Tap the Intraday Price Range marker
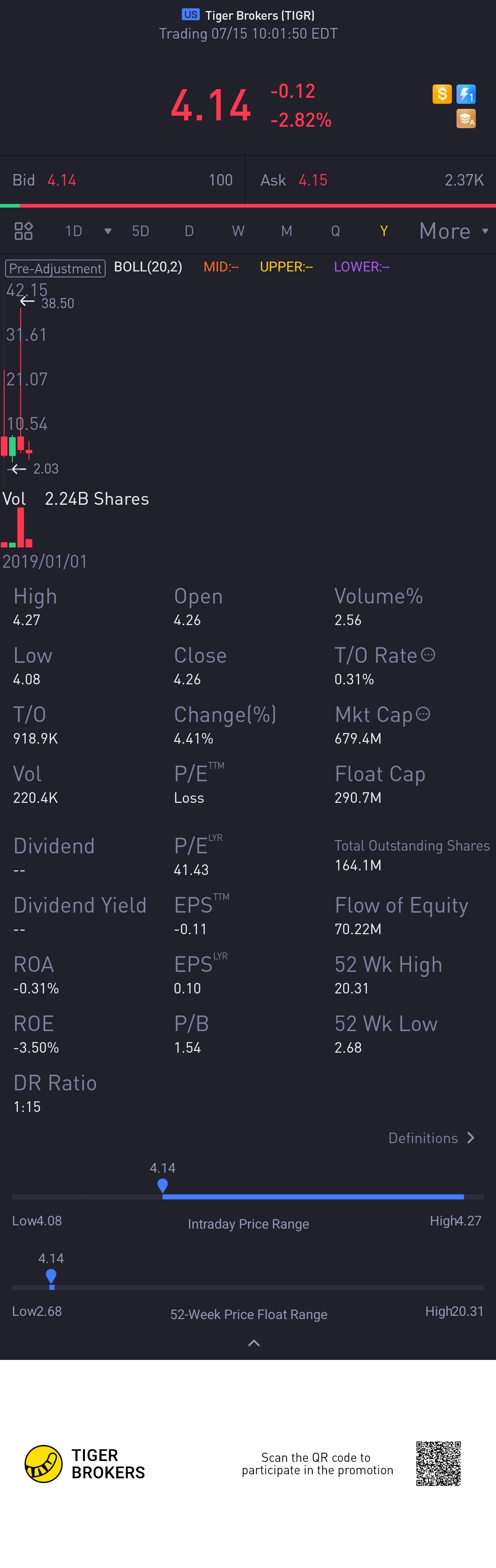 tap(163, 1185)
